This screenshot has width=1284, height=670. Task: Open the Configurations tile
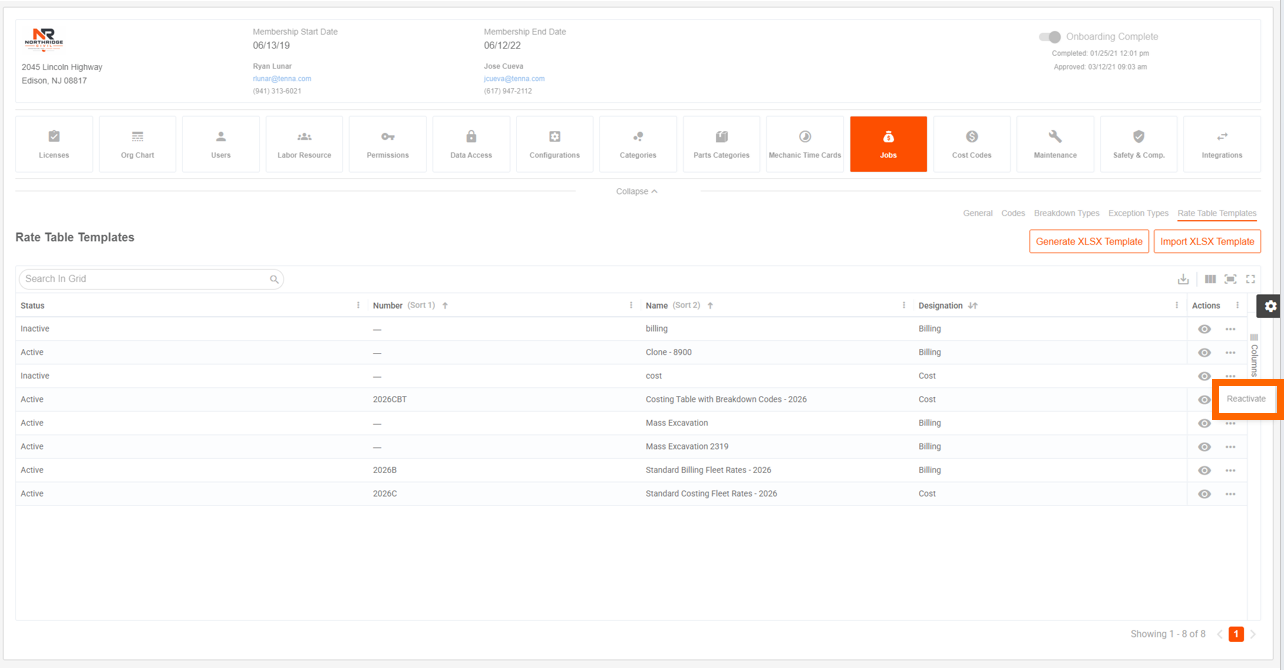click(x=555, y=144)
